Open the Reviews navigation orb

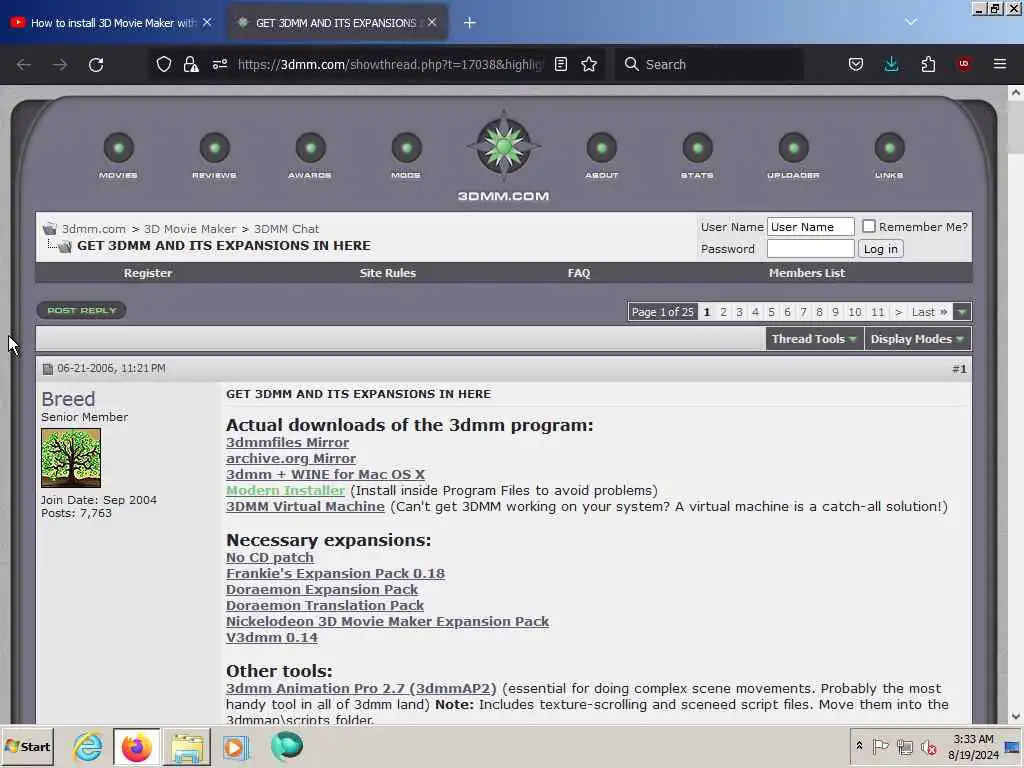(214, 148)
